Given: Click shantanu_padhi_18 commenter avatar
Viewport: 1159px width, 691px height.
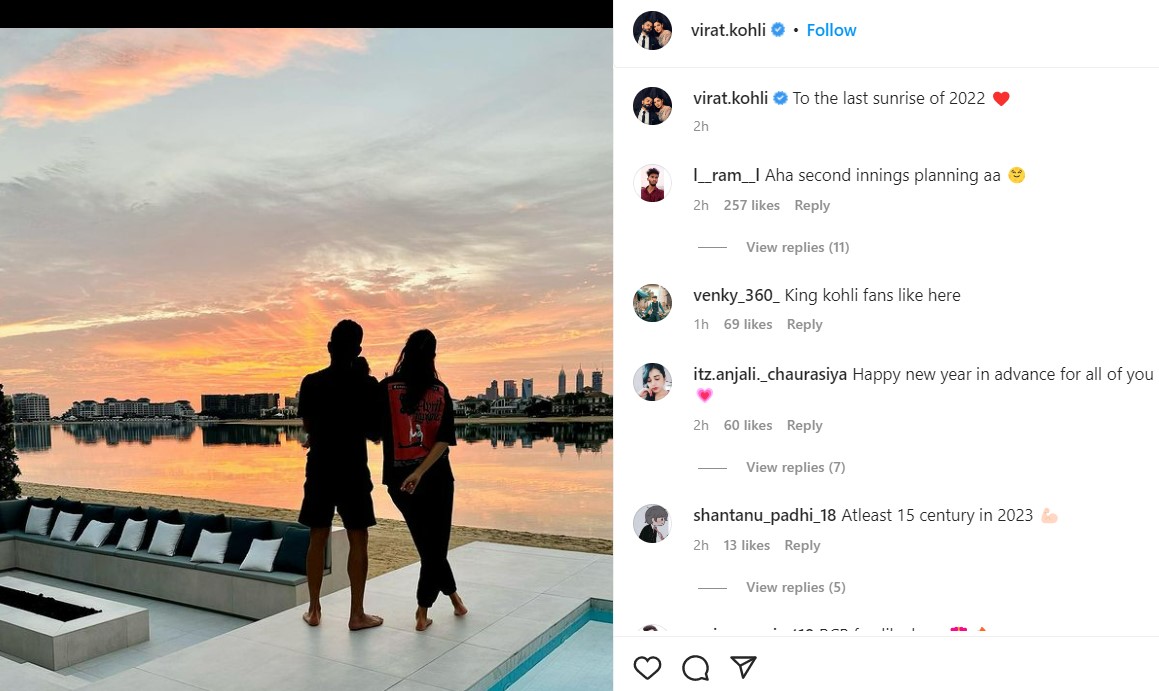Looking at the screenshot, I should (x=652, y=523).
